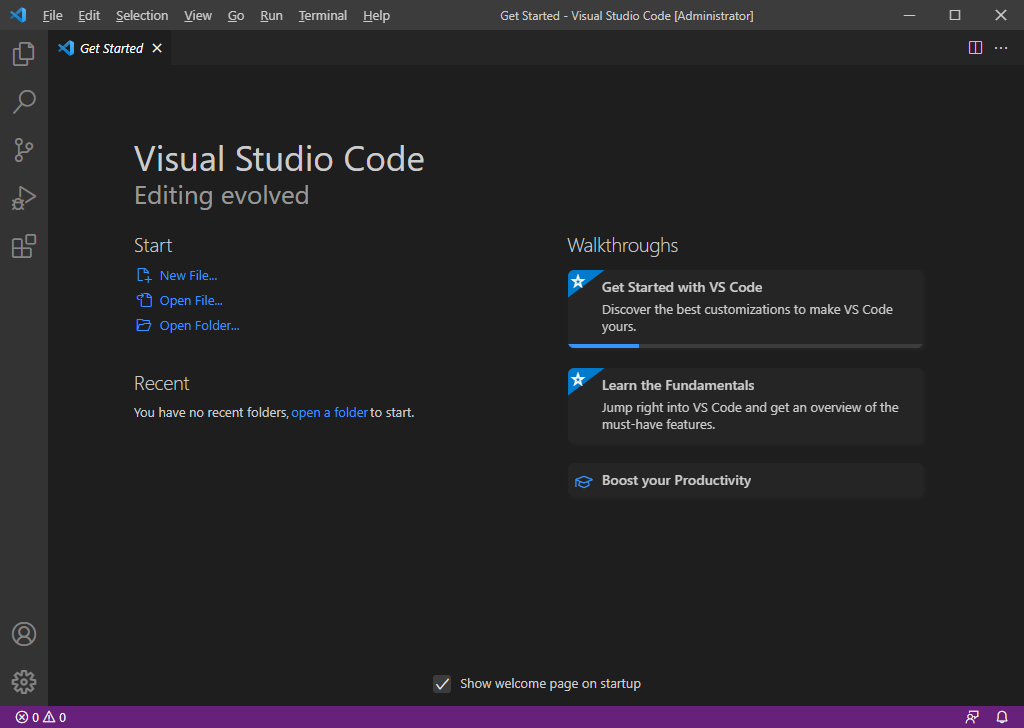Click the 'open a folder' link
This screenshot has width=1024, height=728.
pyautogui.click(x=329, y=413)
